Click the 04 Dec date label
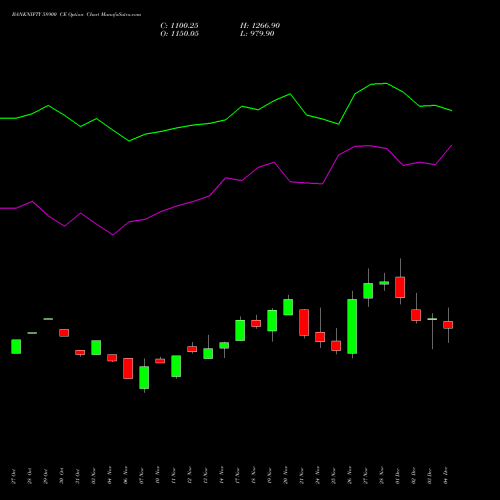This screenshot has width=500, height=500. tap(446, 476)
